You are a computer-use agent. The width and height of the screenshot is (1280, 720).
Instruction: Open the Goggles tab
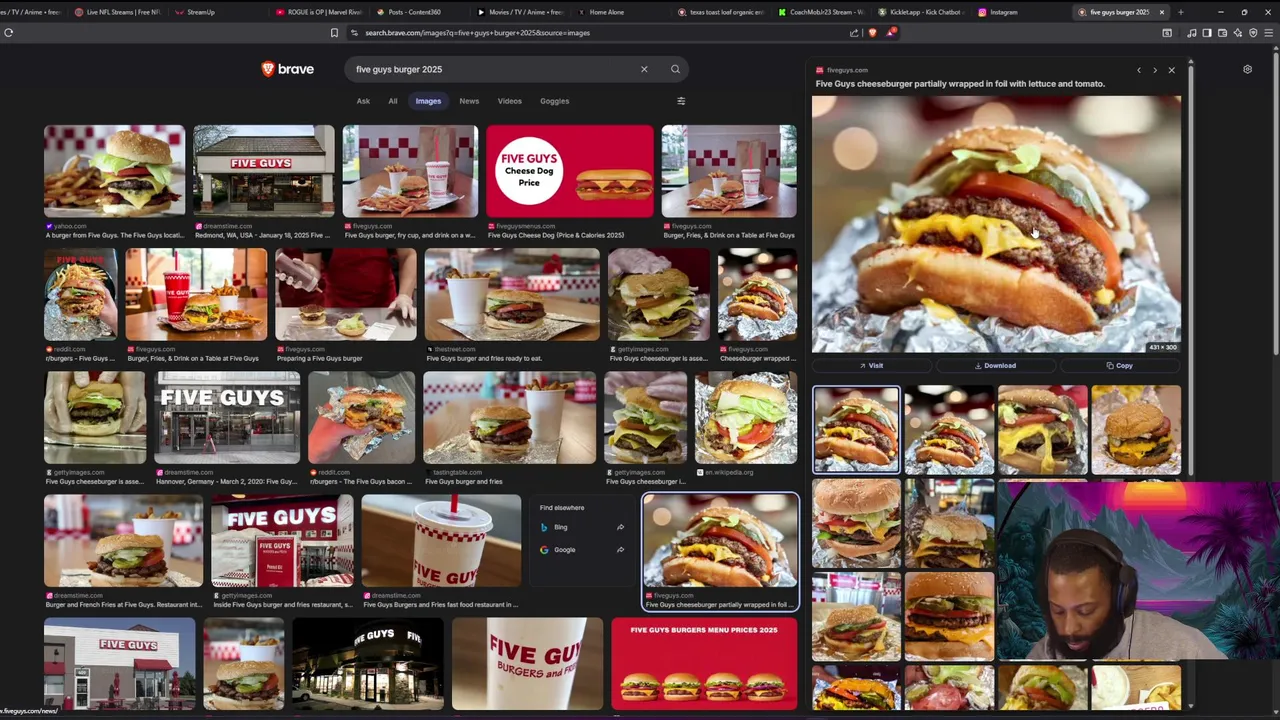pos(554,101)
